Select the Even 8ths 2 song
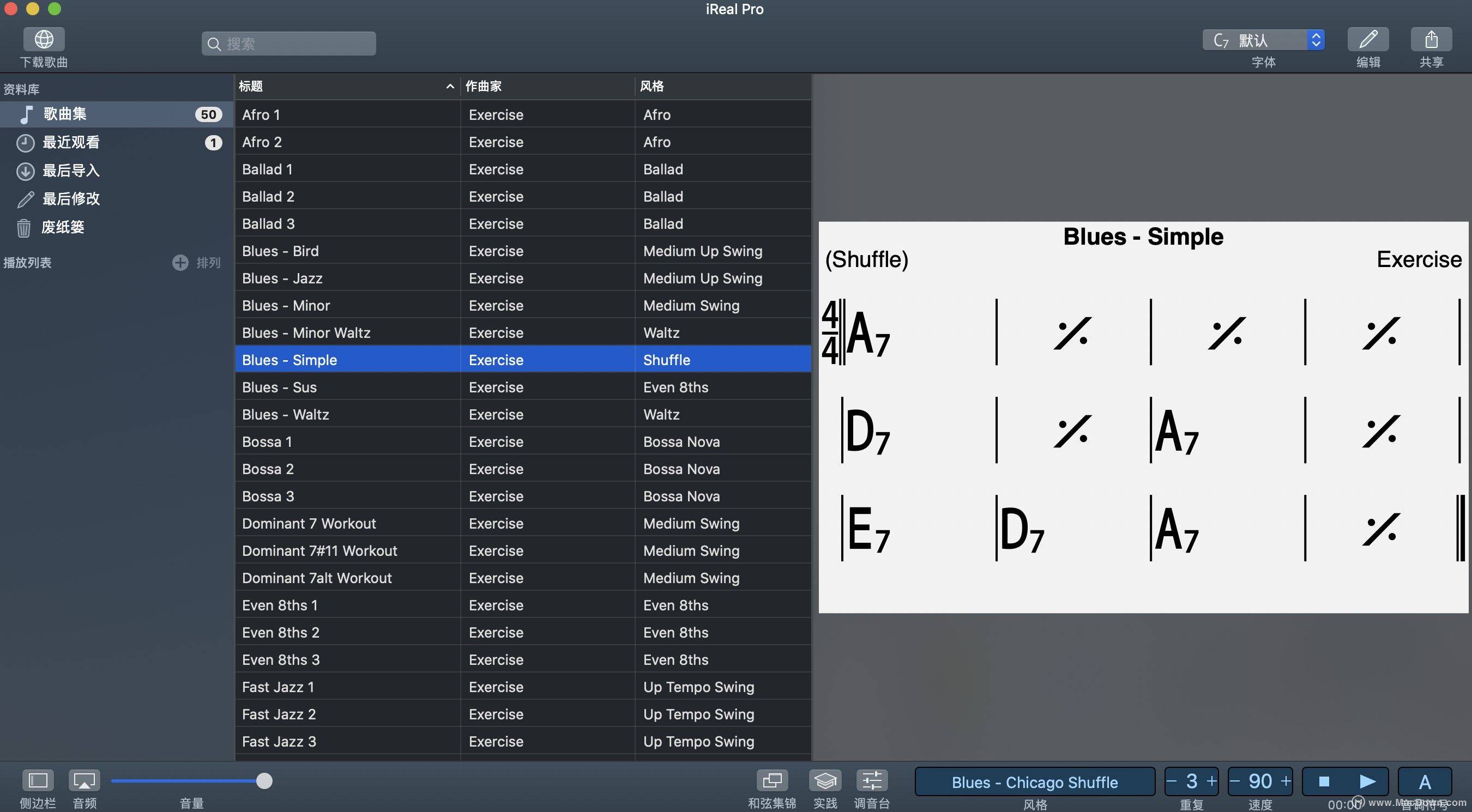This screenshot has width=1472, height=812. [523, 633]
